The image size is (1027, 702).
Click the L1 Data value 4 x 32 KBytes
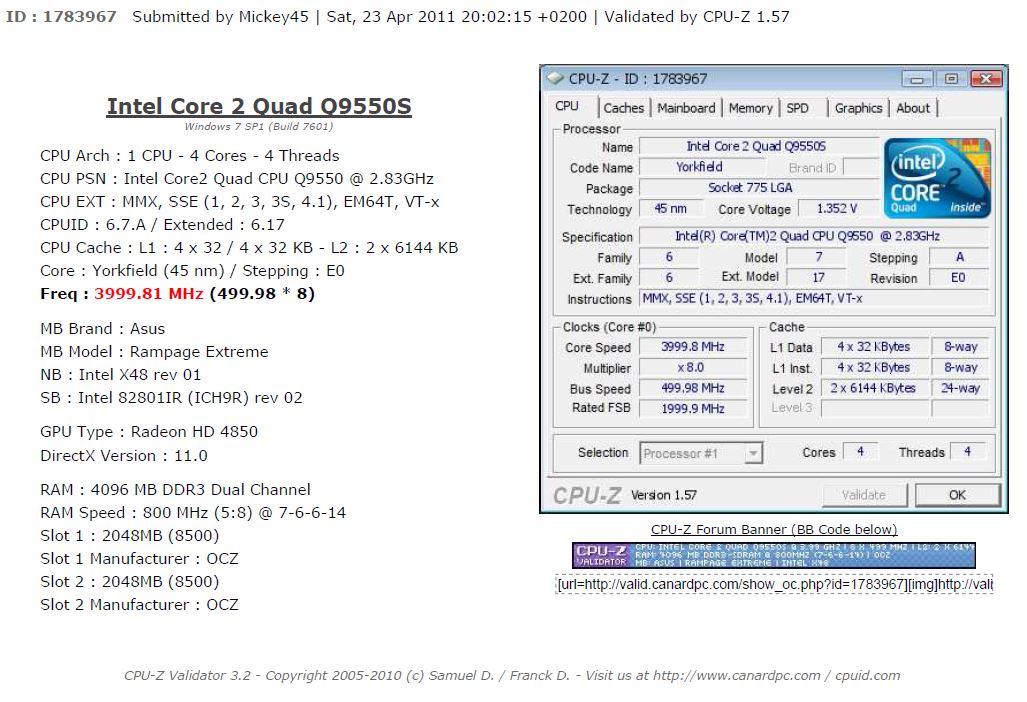pyautogui.click(x=874, y=346)
